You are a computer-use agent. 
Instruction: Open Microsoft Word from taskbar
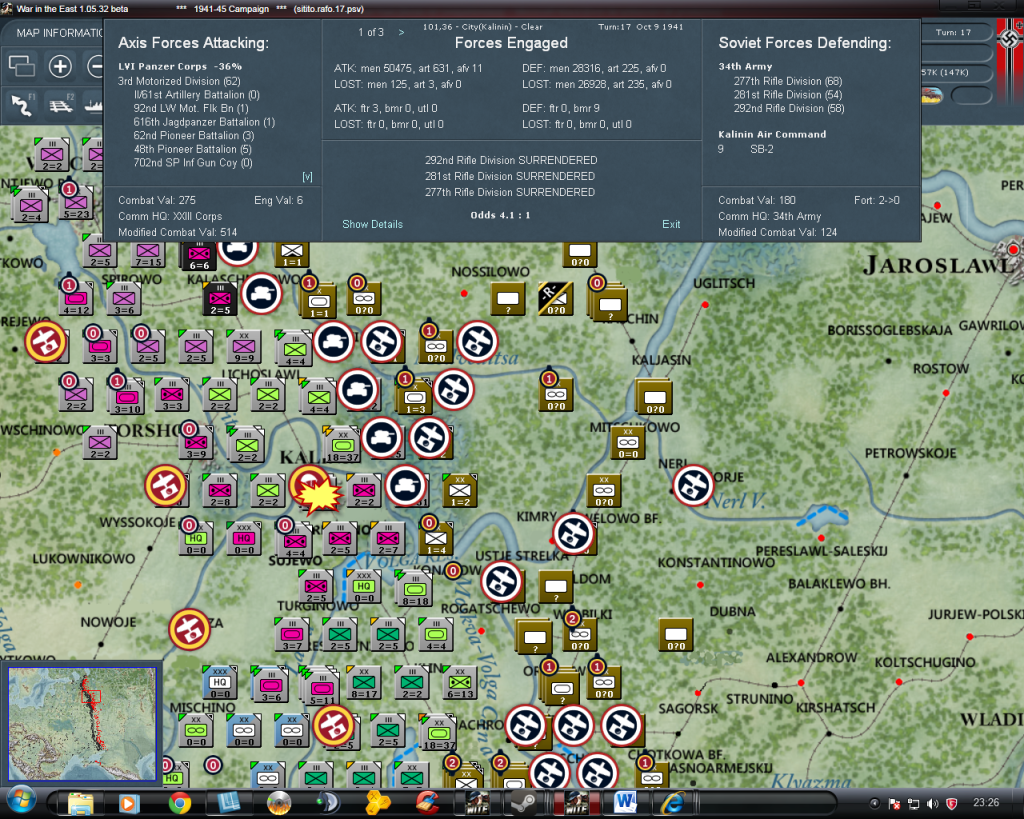point(625,802)
